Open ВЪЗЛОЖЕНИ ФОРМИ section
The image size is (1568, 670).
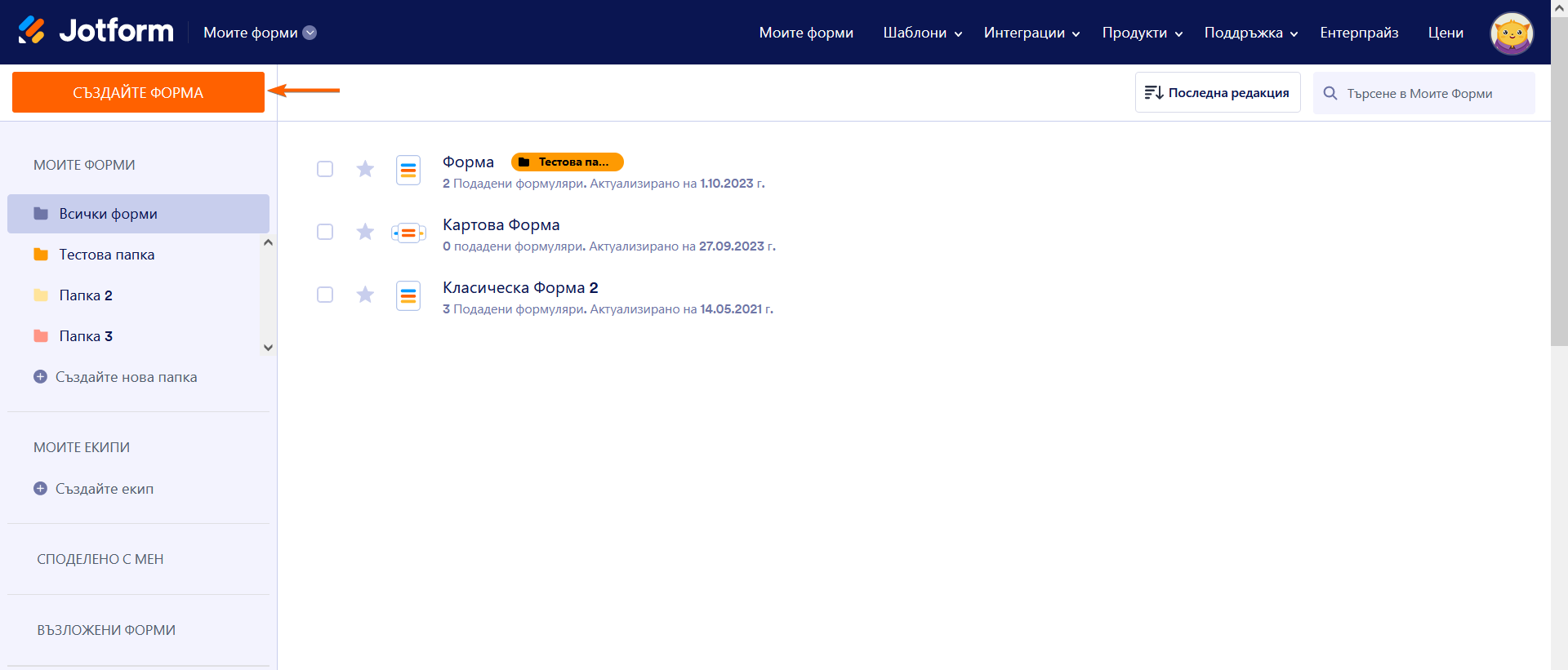(x=106, y=630)
